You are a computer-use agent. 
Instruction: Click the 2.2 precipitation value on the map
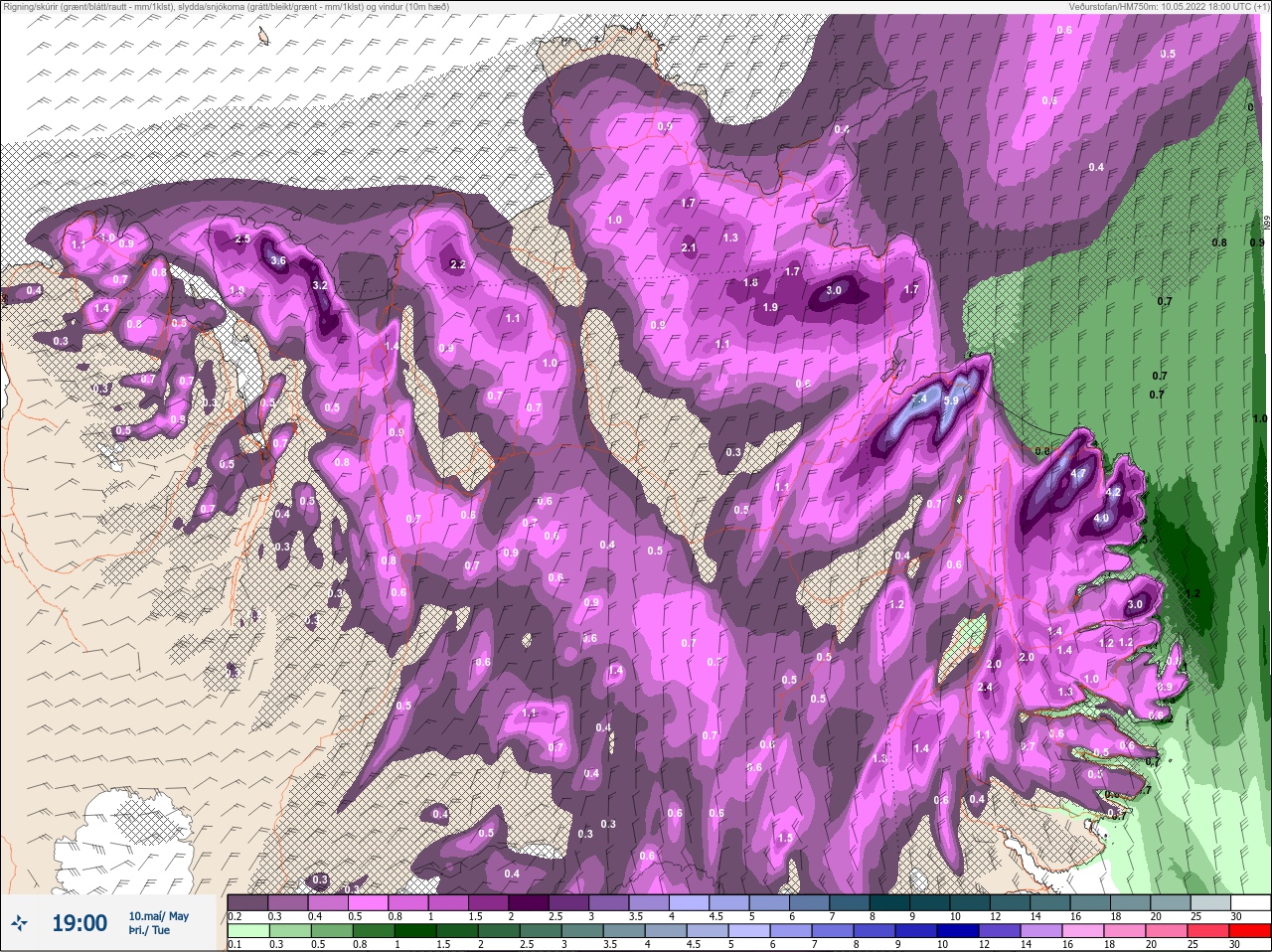click(458, 264)
